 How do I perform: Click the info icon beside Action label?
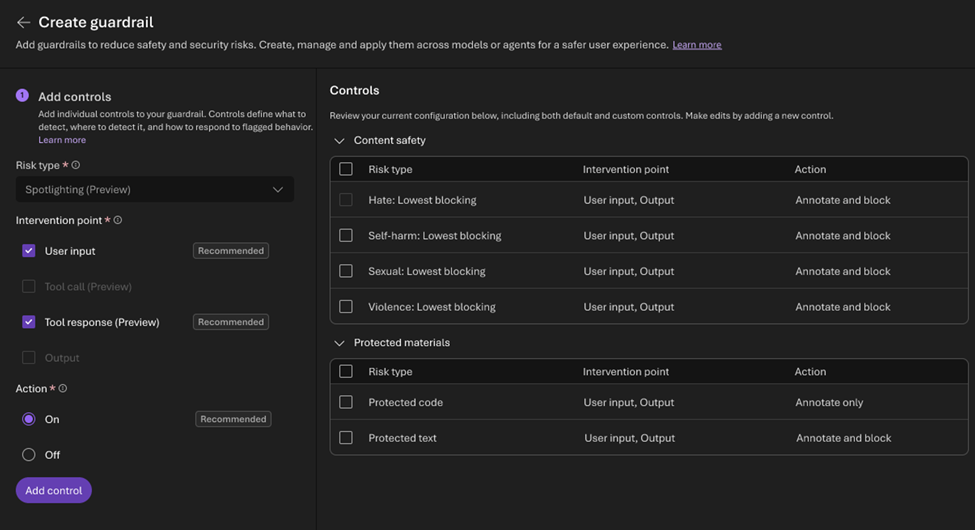(x=63, y=388)
